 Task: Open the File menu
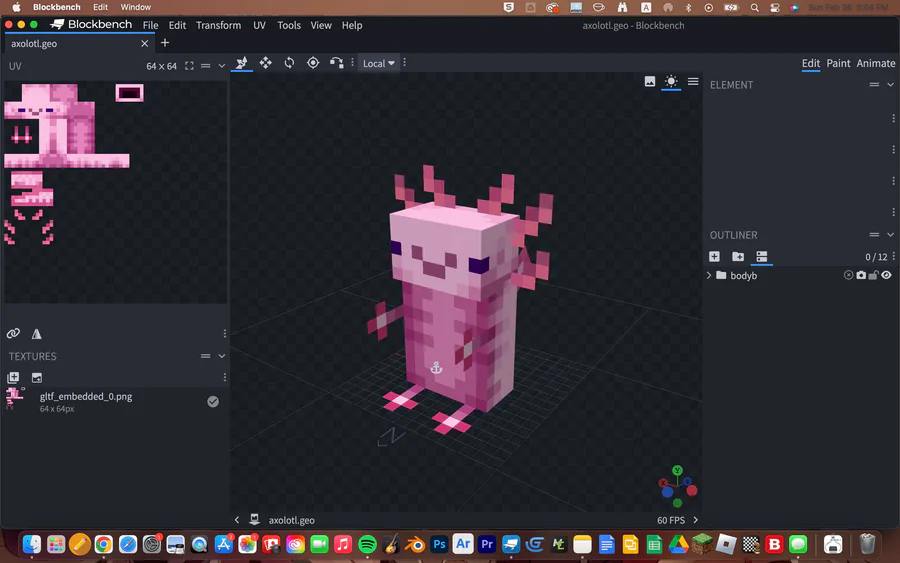150,25
